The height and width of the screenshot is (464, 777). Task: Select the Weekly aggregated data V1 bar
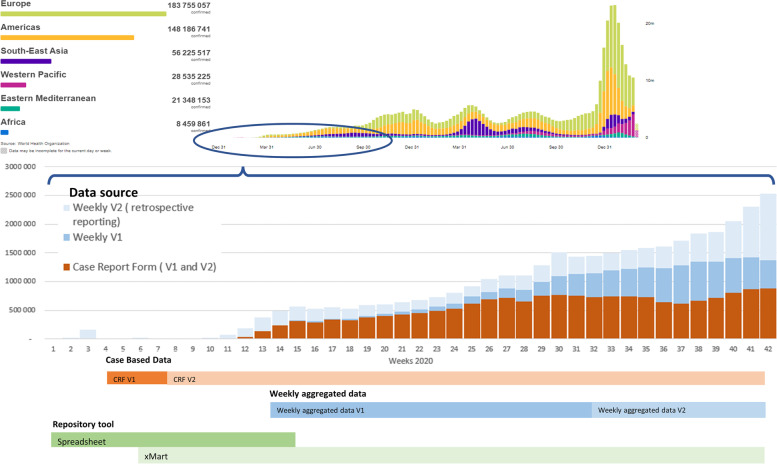pyautogui.click(x=431, y=410)
